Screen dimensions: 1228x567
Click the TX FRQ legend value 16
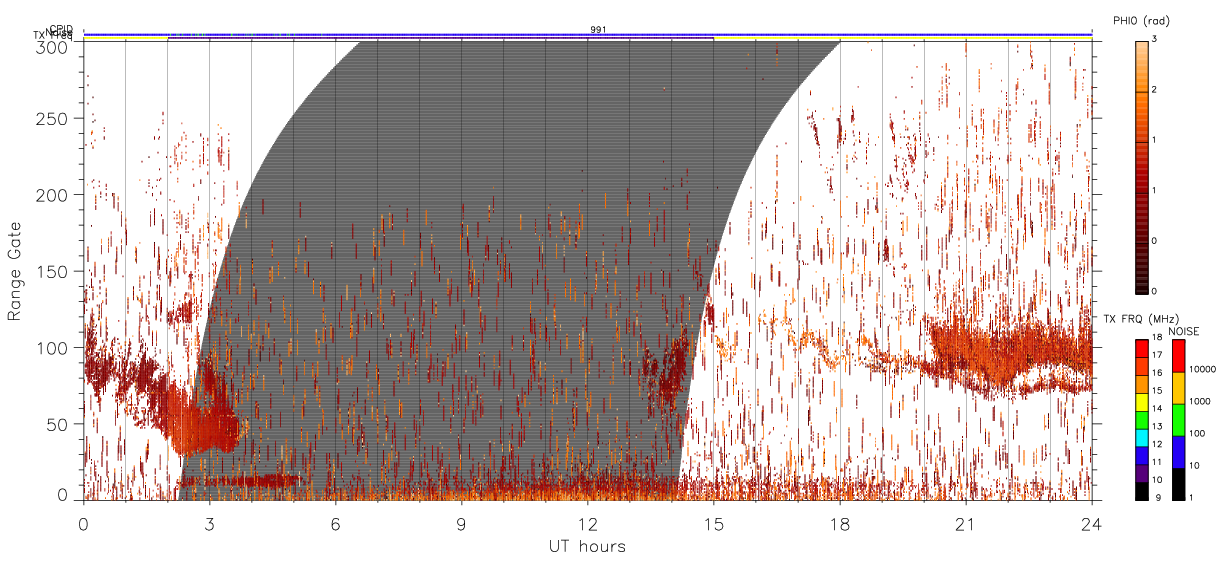point(1157,373)
